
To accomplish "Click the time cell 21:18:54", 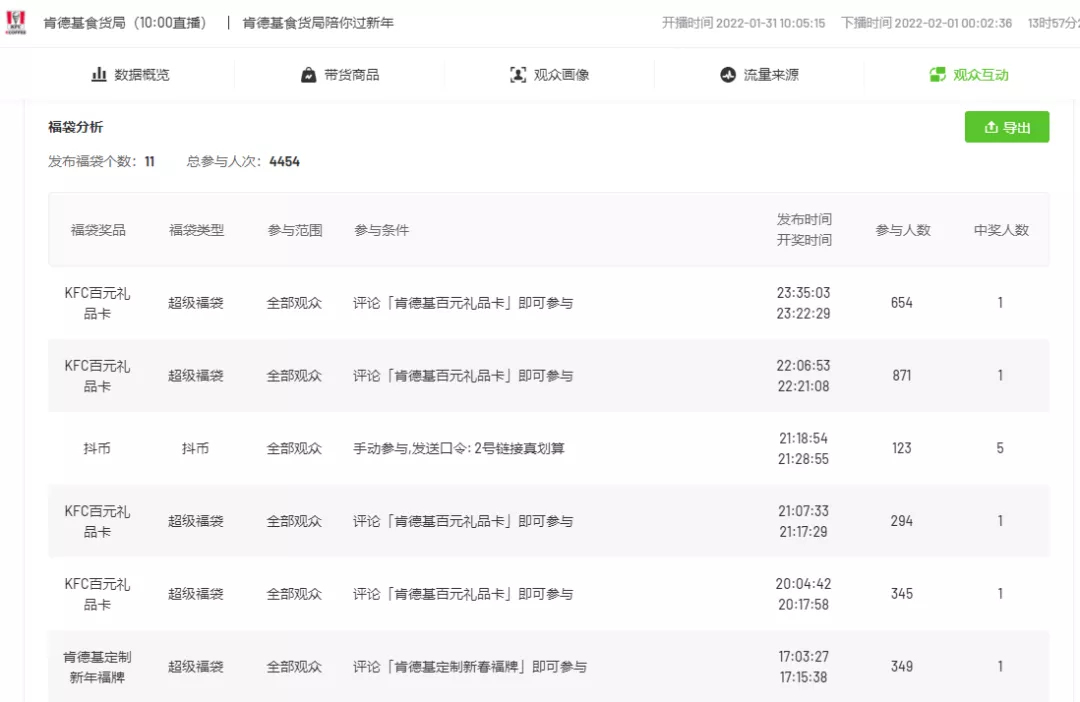I will tap(803, 438).
